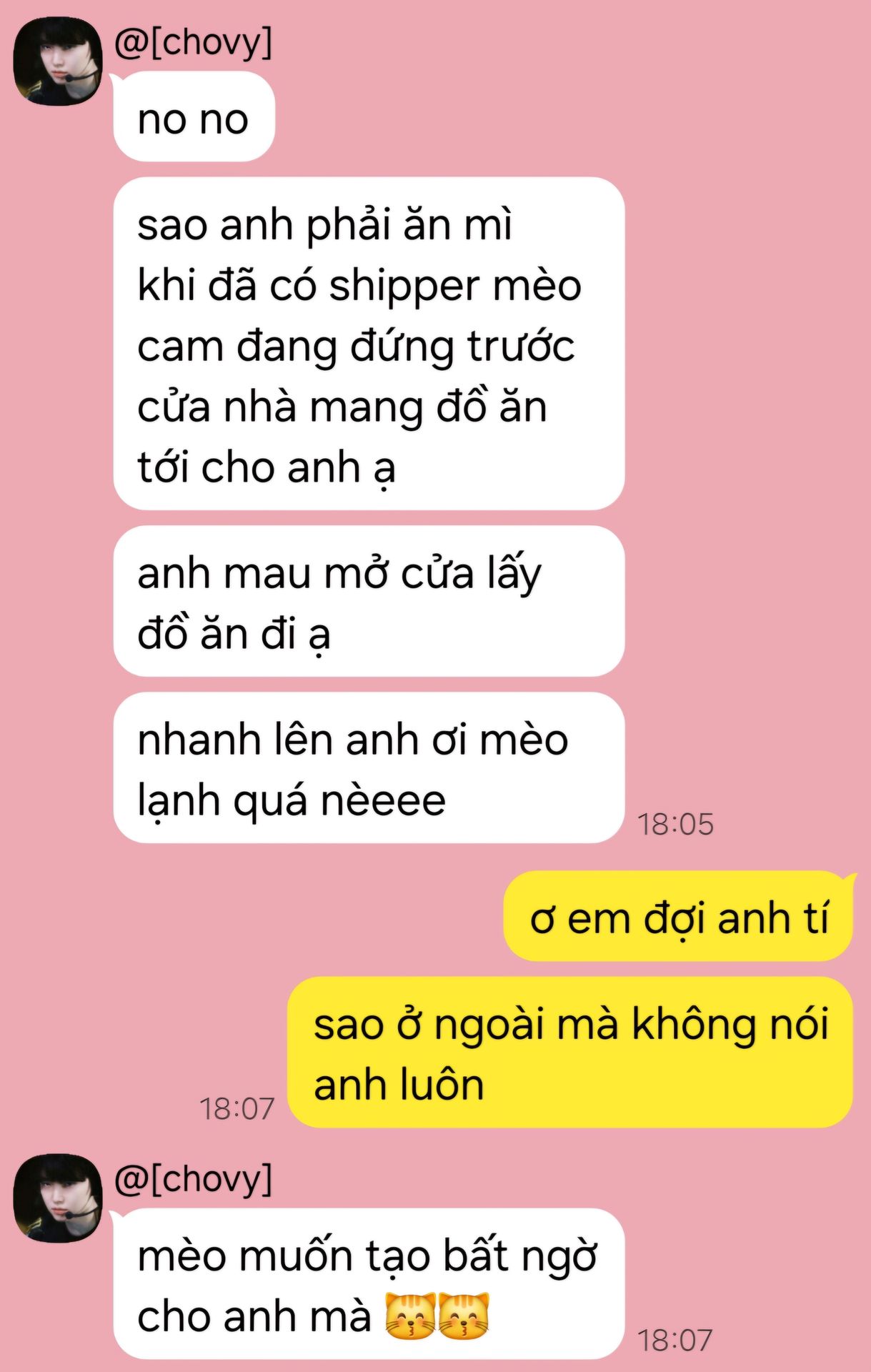This screenshot has height=1372, width=871.
Task: Click 'anh luôn' text in yellow bubble
Action: pos(399,1085)
